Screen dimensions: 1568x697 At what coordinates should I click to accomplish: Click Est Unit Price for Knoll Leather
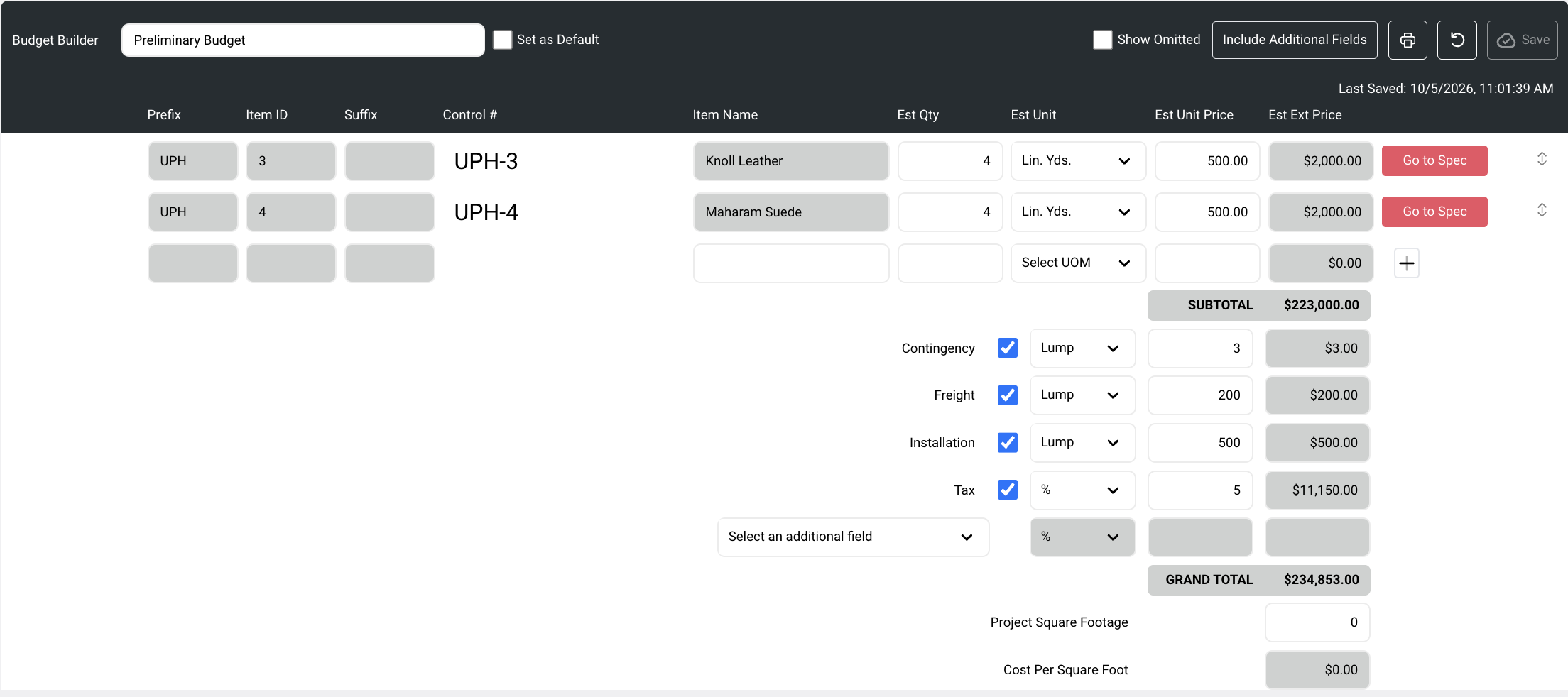[1207, 161]
